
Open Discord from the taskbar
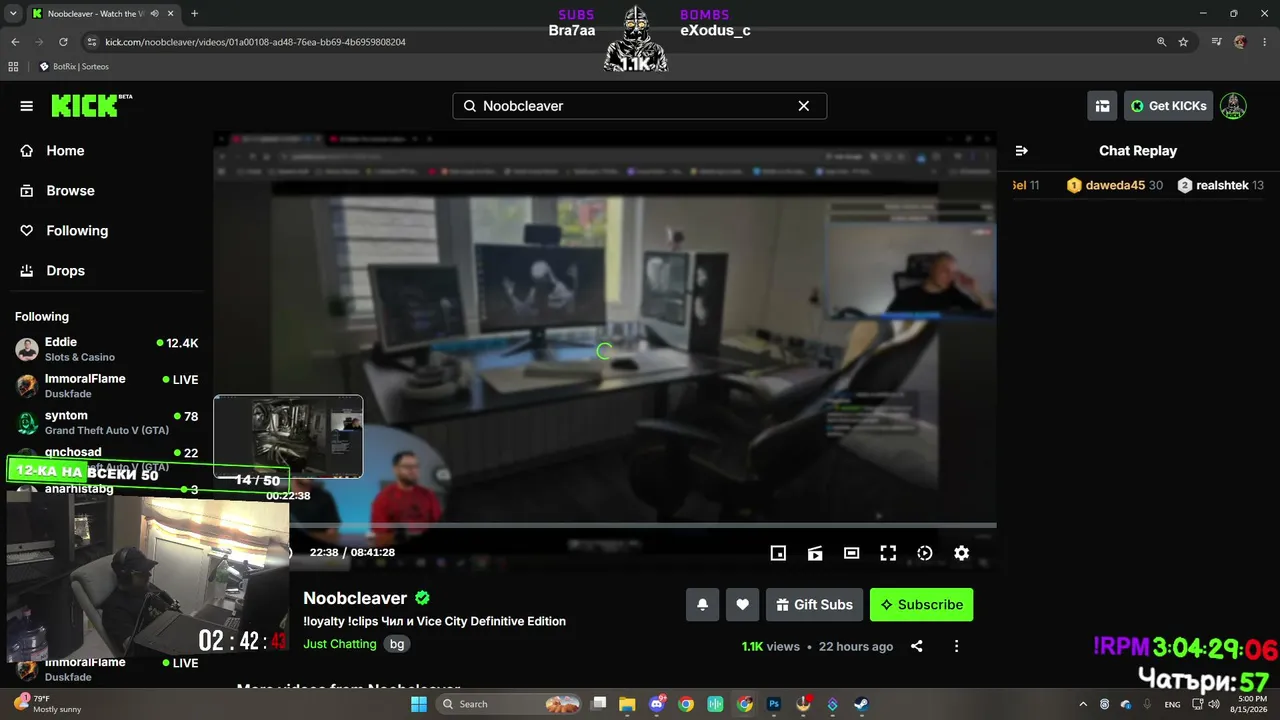[657, 704]
